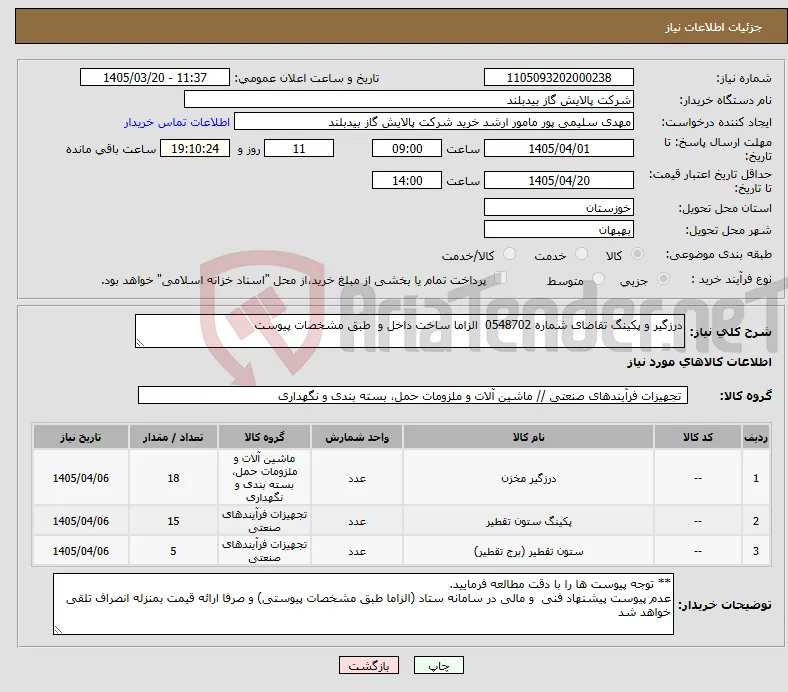Click the response deadline time 09:00
Image resolution: width=788 pixels, height=692 pixels.
(407, 149)
